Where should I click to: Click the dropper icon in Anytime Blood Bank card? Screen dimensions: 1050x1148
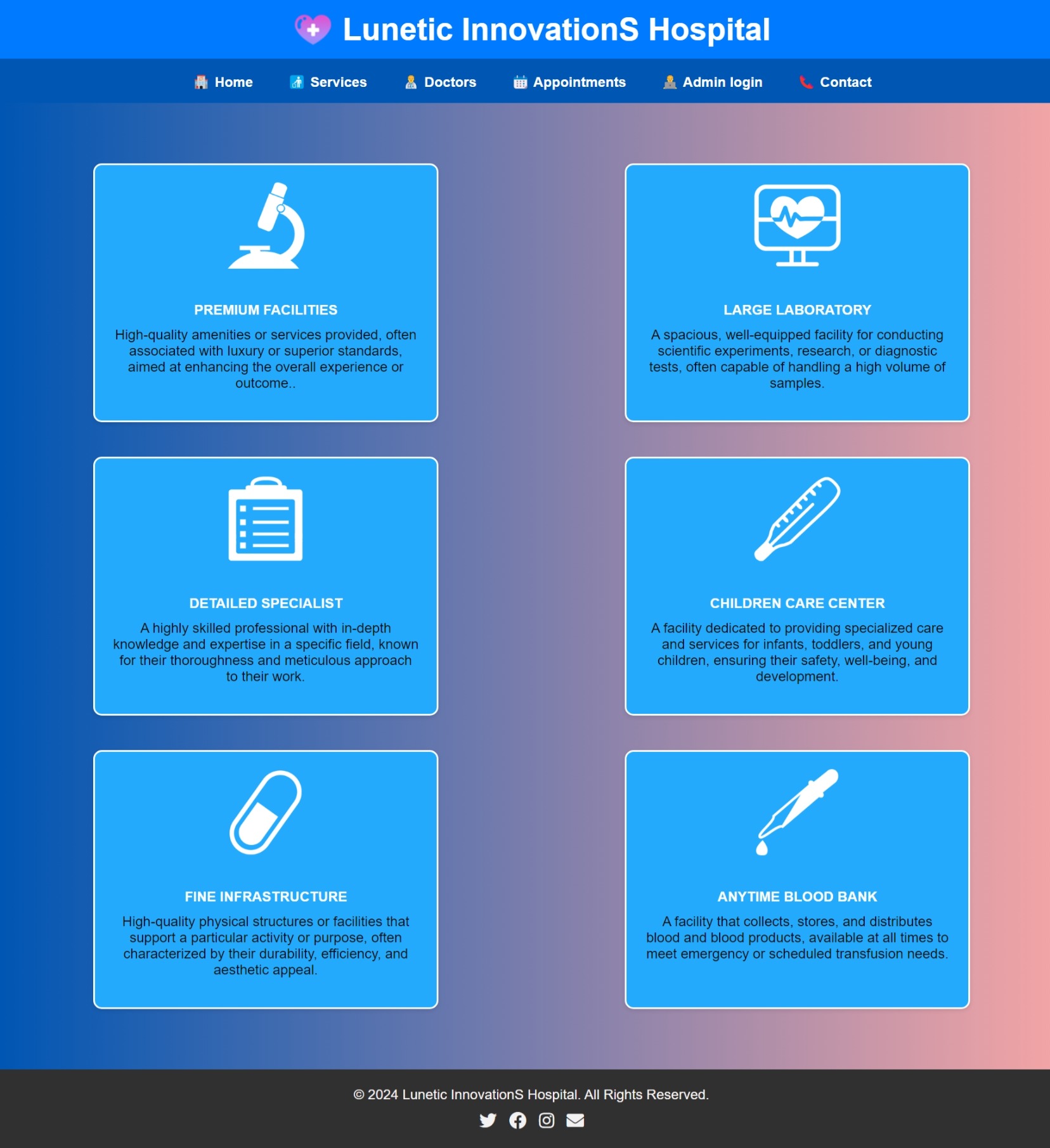pos(797,812)
